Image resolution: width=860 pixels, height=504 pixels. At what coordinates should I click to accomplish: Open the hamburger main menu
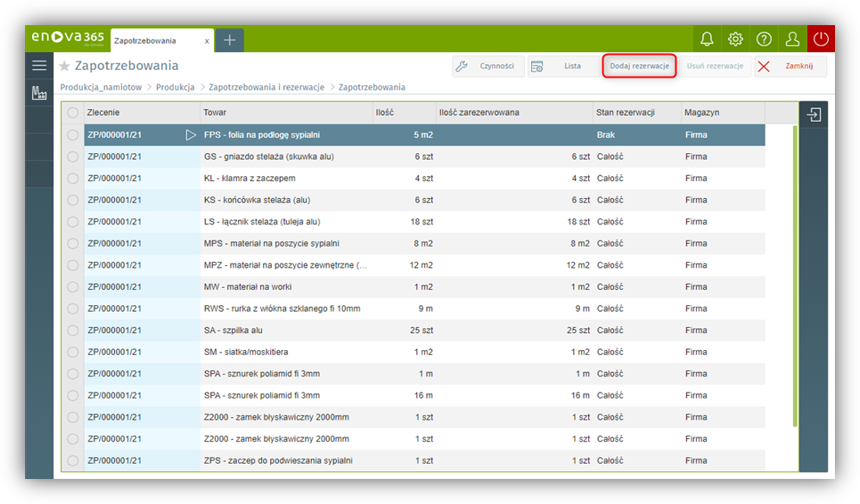[40, 65]
